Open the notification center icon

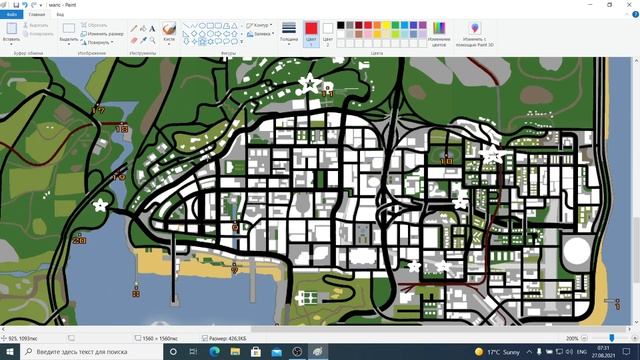click(x=627, y=351)
